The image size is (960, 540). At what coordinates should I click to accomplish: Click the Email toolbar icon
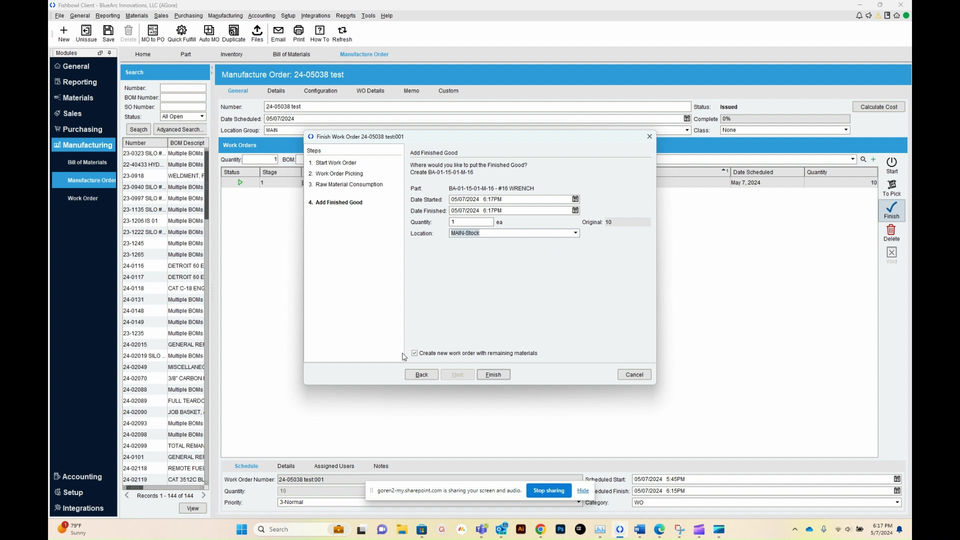[x=278, y=34]
